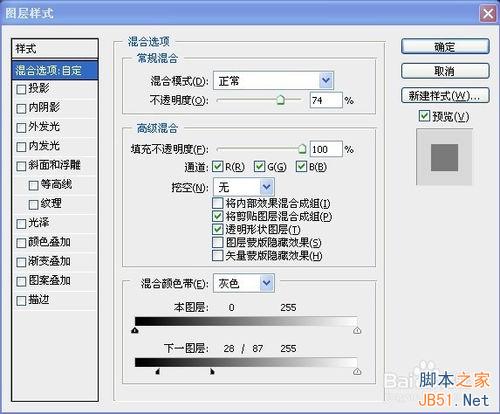Open the 混合颜色带 dropdown showing 灰色
This screenshot has height=414, width=500.
[x=244, y=283]
